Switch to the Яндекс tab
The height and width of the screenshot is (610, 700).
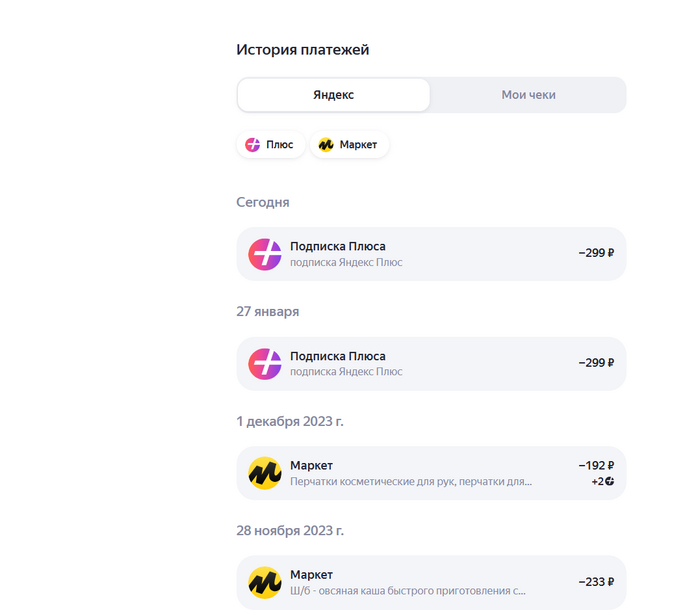click(x=333, y=95)
